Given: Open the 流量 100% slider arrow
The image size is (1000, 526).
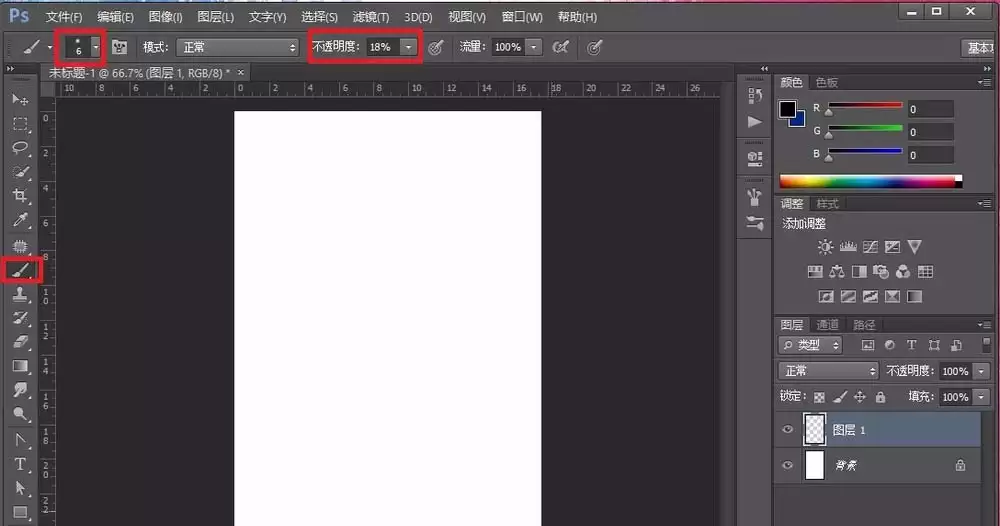Looking at the screenshot, I should [x=534, y=47].
